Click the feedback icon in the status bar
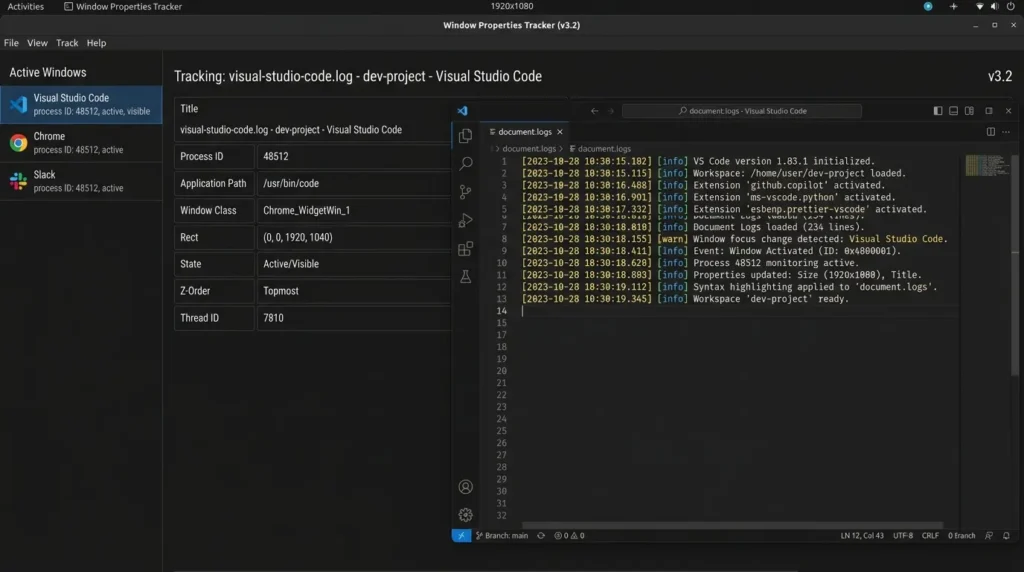Viewport: 1024px width, 572px height. coord(989,535)
